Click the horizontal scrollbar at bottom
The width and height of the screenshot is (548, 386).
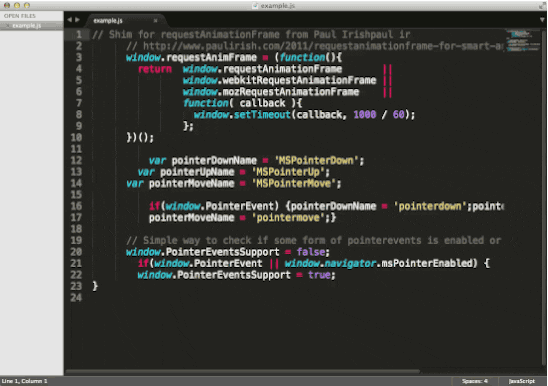(x=243, y=371)
